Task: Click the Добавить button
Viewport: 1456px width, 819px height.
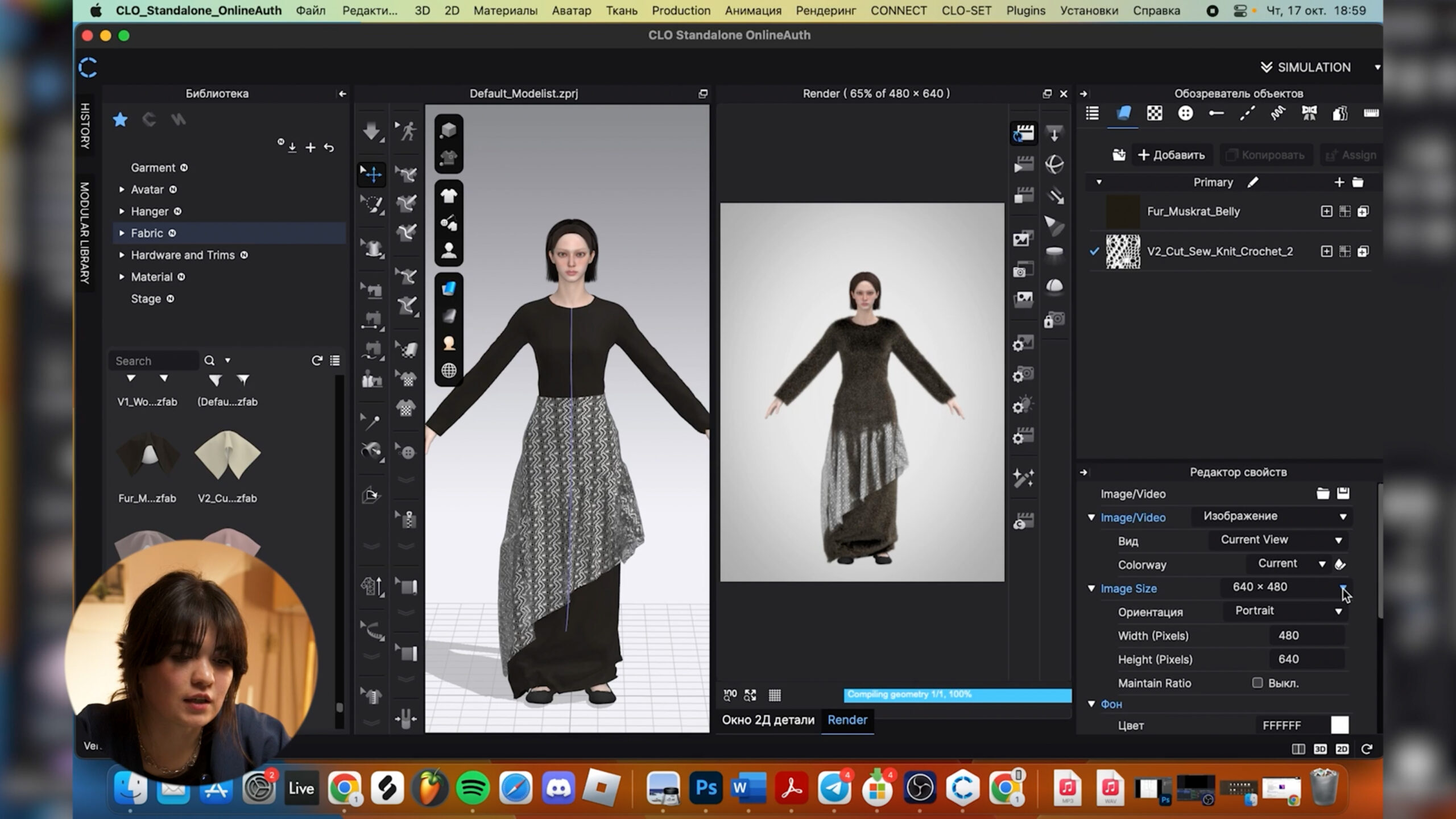Action: [x=1171, y=155]
